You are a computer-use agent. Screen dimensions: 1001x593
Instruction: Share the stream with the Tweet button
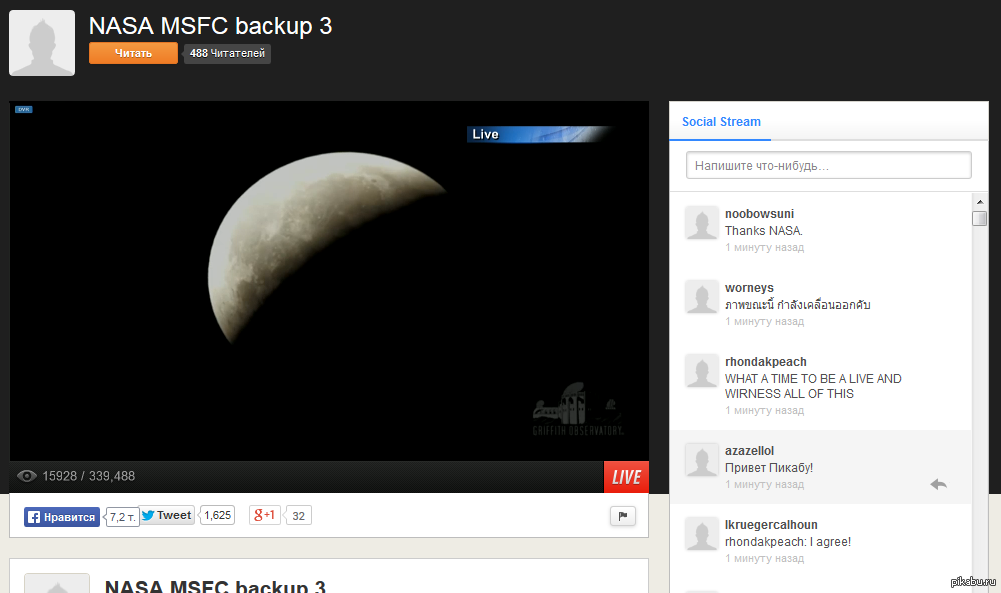(x=167, y=515)
